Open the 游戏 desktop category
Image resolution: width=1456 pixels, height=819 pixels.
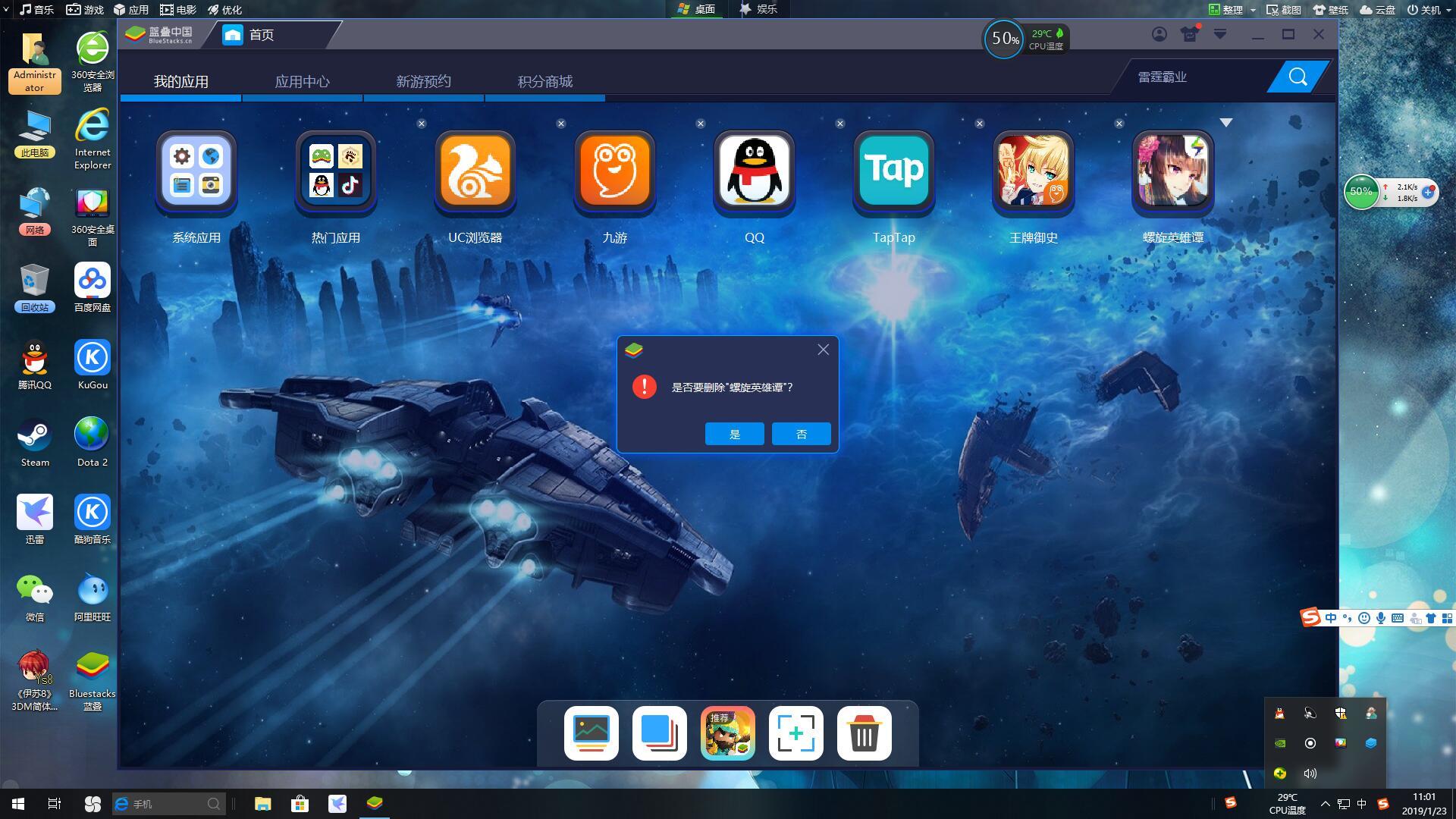[x=85, y=9]
